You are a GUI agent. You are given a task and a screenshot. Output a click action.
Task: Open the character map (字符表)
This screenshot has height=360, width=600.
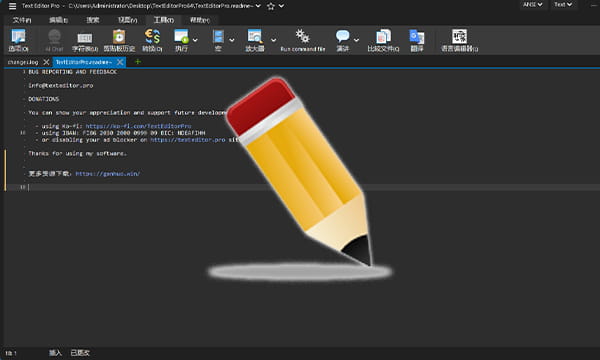point(85,41)
